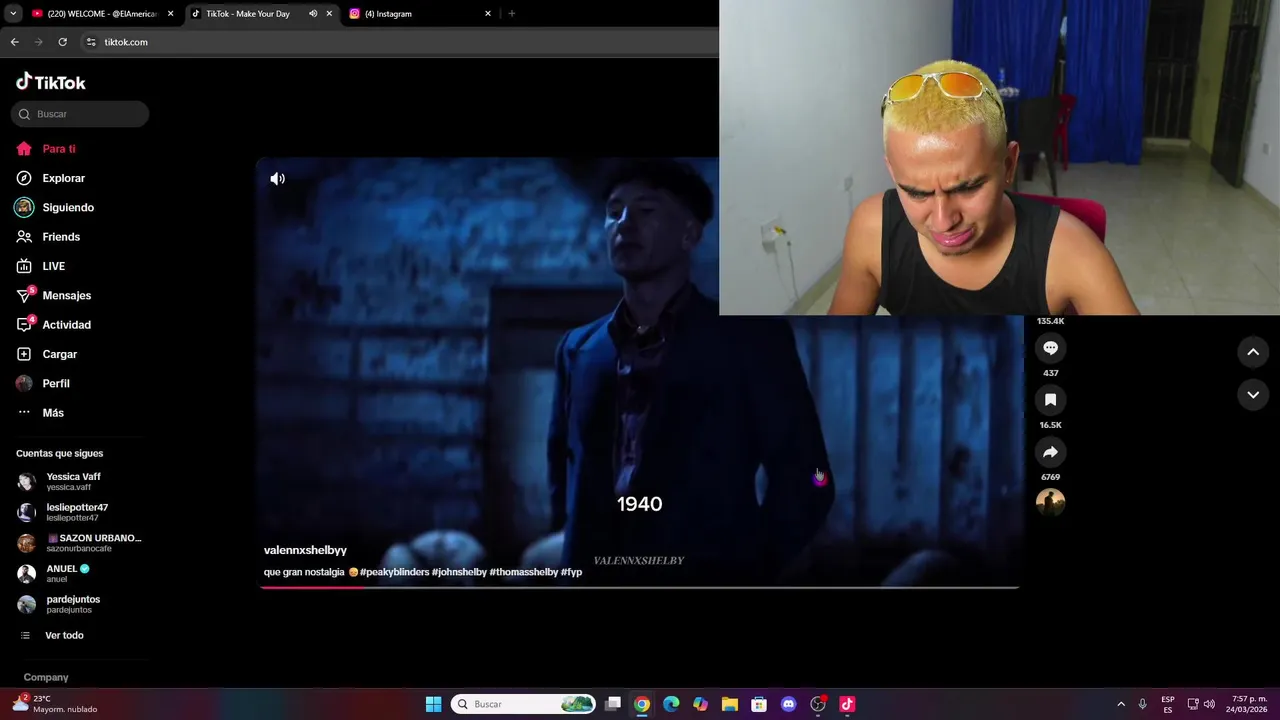Screen dimensions: 1280x720
Task: Open OBS Studio from the taskbar
Action: pyautogui.click(x=818, y=704)
